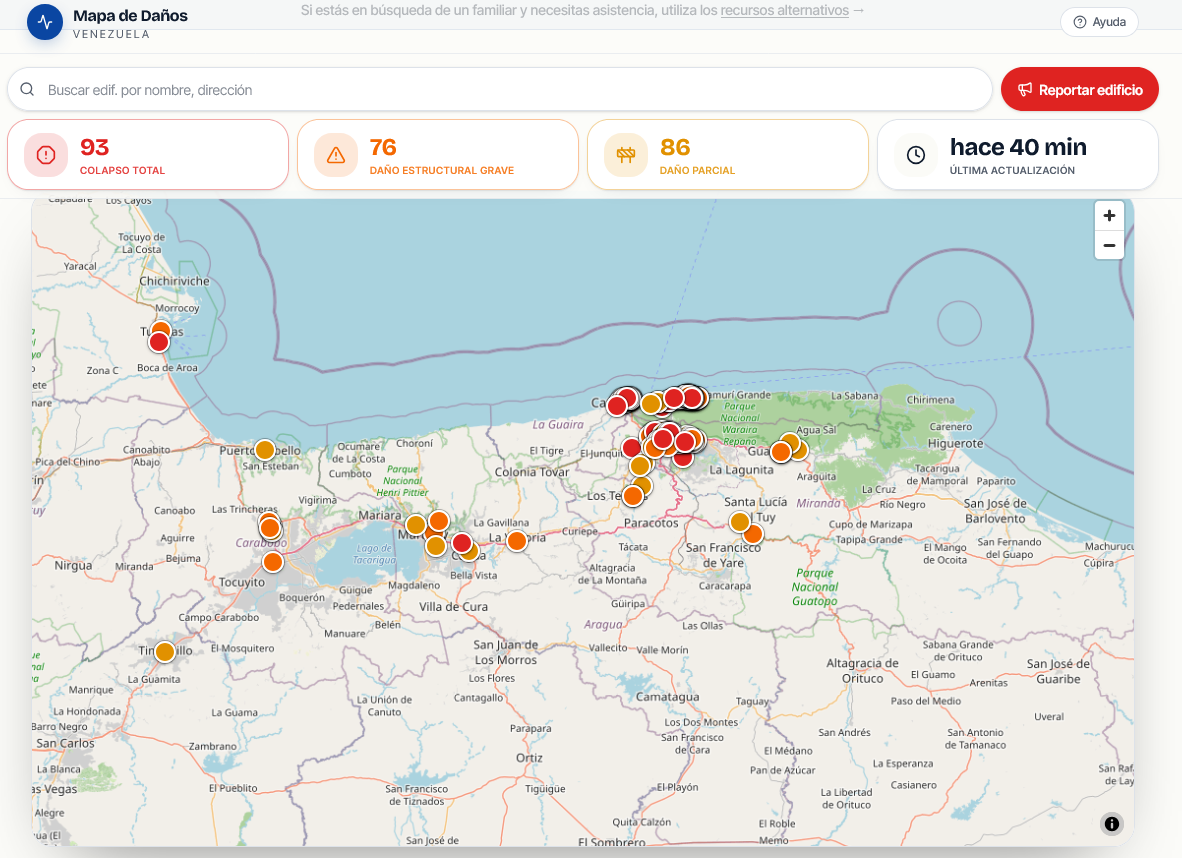Click the orange marker near La Gavillana
The image size is (1182, 858).
pyautogui.click(x=439, y=521)
